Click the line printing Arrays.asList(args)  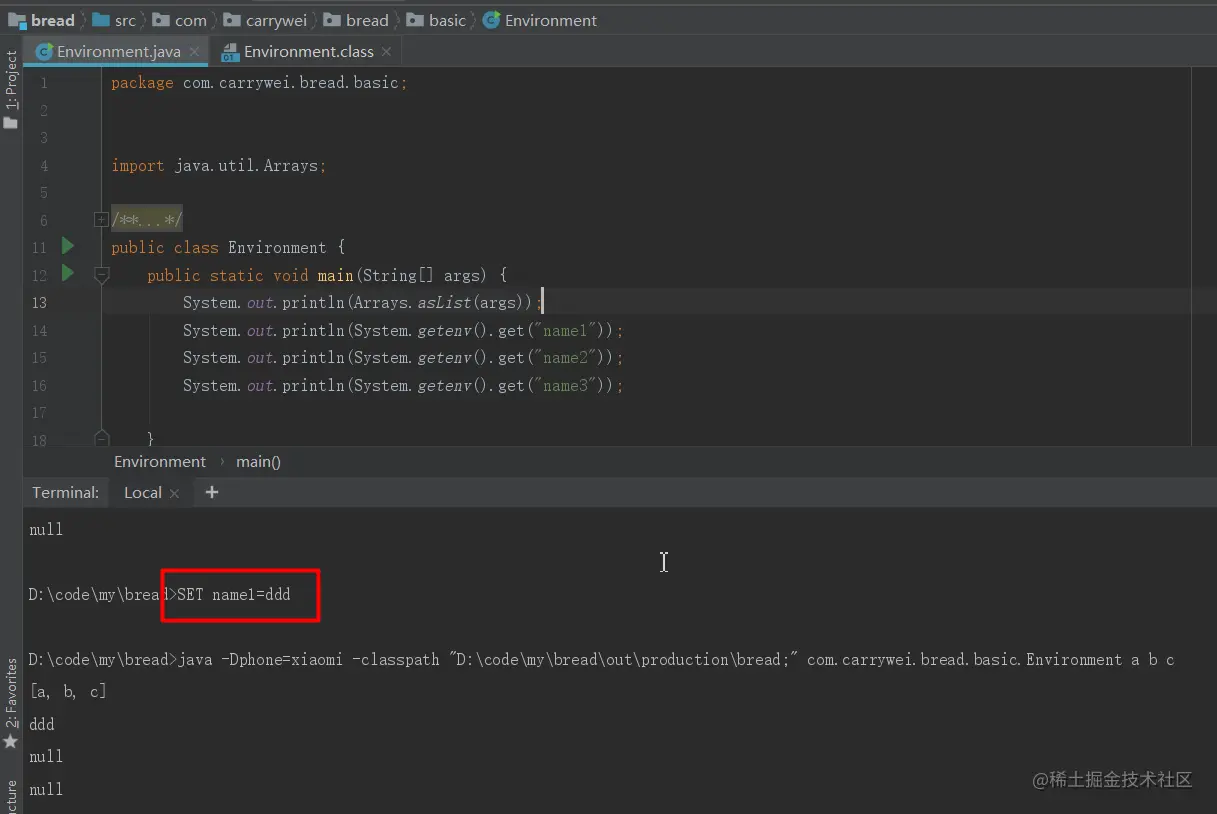click(363, 302)
